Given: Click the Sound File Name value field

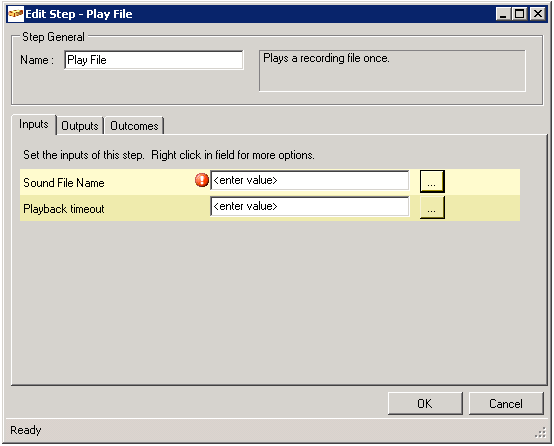Looking at the screenshot, I should 310,180.
